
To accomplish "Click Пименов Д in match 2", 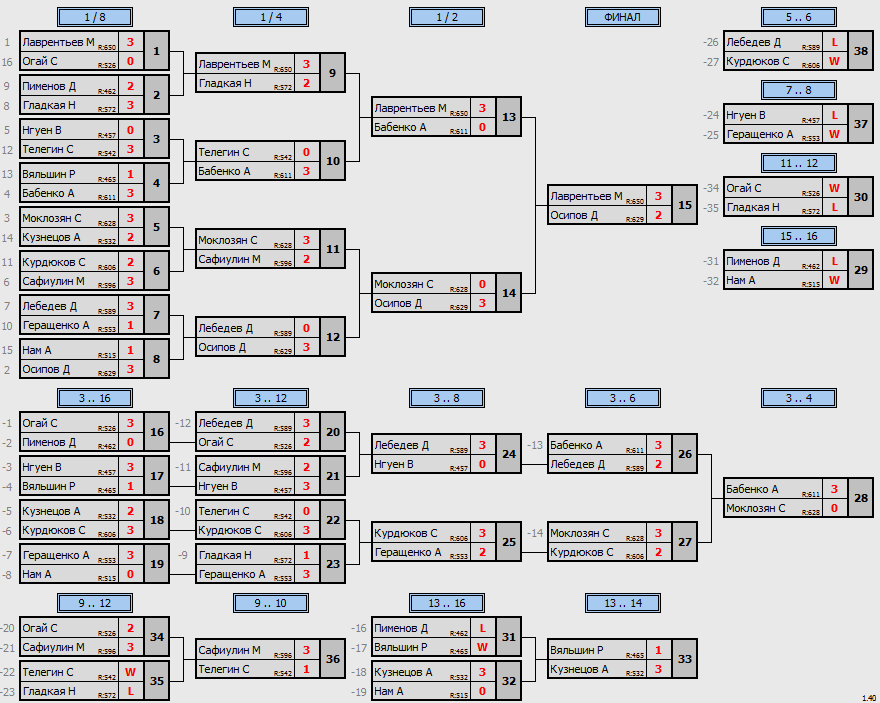I will (49, 86).
